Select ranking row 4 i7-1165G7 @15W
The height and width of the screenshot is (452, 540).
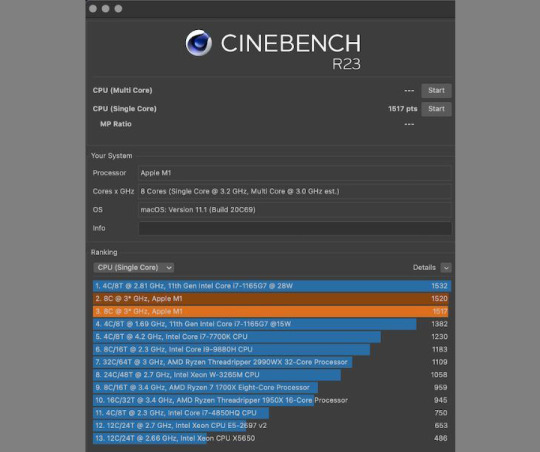(272, 324)
